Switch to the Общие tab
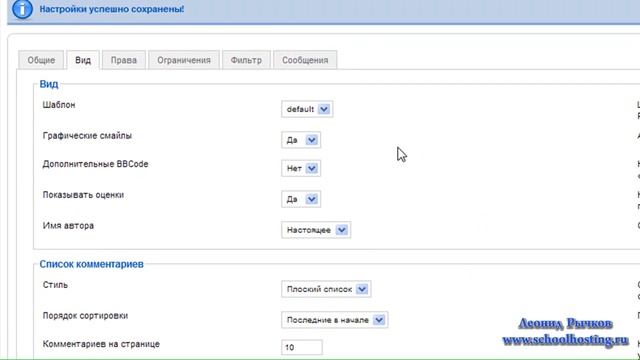Viewport: 640px width, 360px height. pyautogui.click(x=41, y=60)
